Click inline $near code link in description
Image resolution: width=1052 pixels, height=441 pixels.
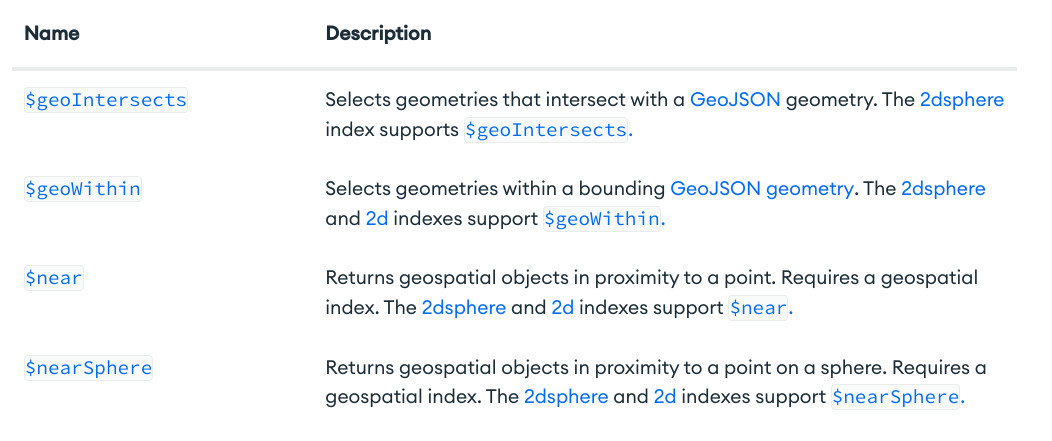(758, 307)
